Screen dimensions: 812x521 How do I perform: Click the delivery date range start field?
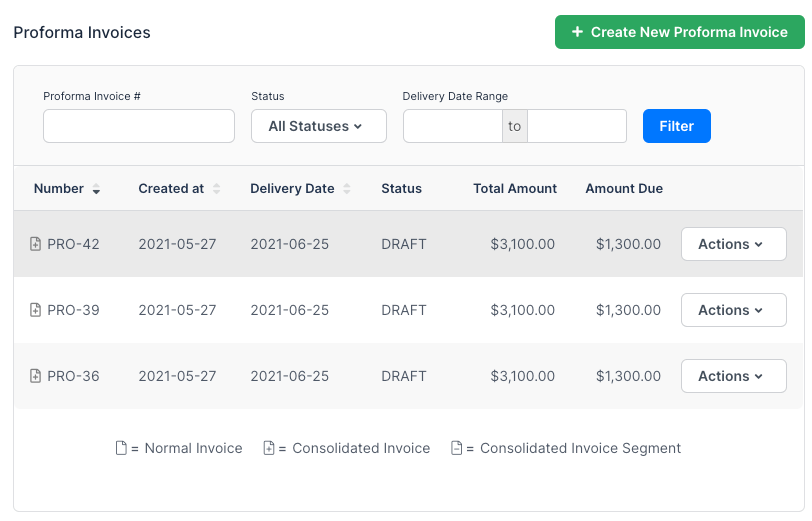coord(452,126)
